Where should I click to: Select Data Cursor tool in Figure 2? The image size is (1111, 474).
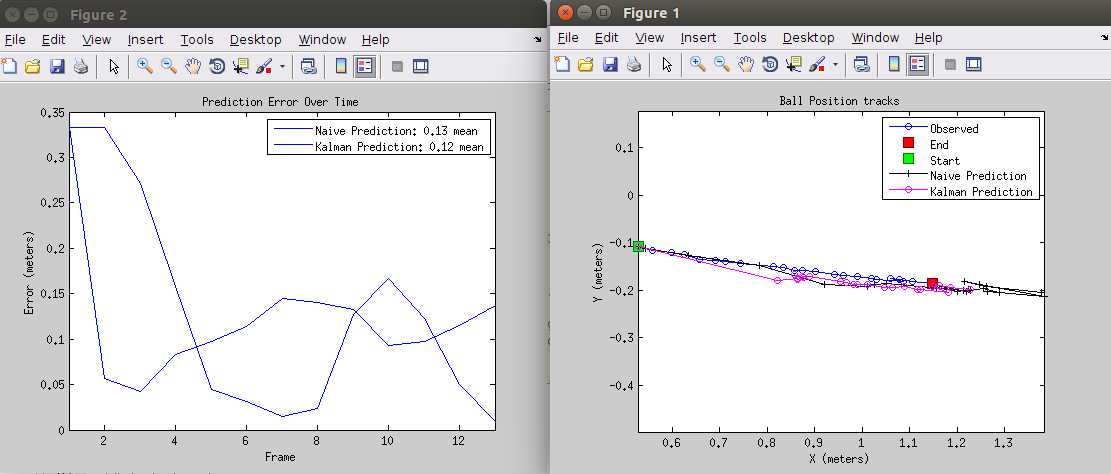241,67
